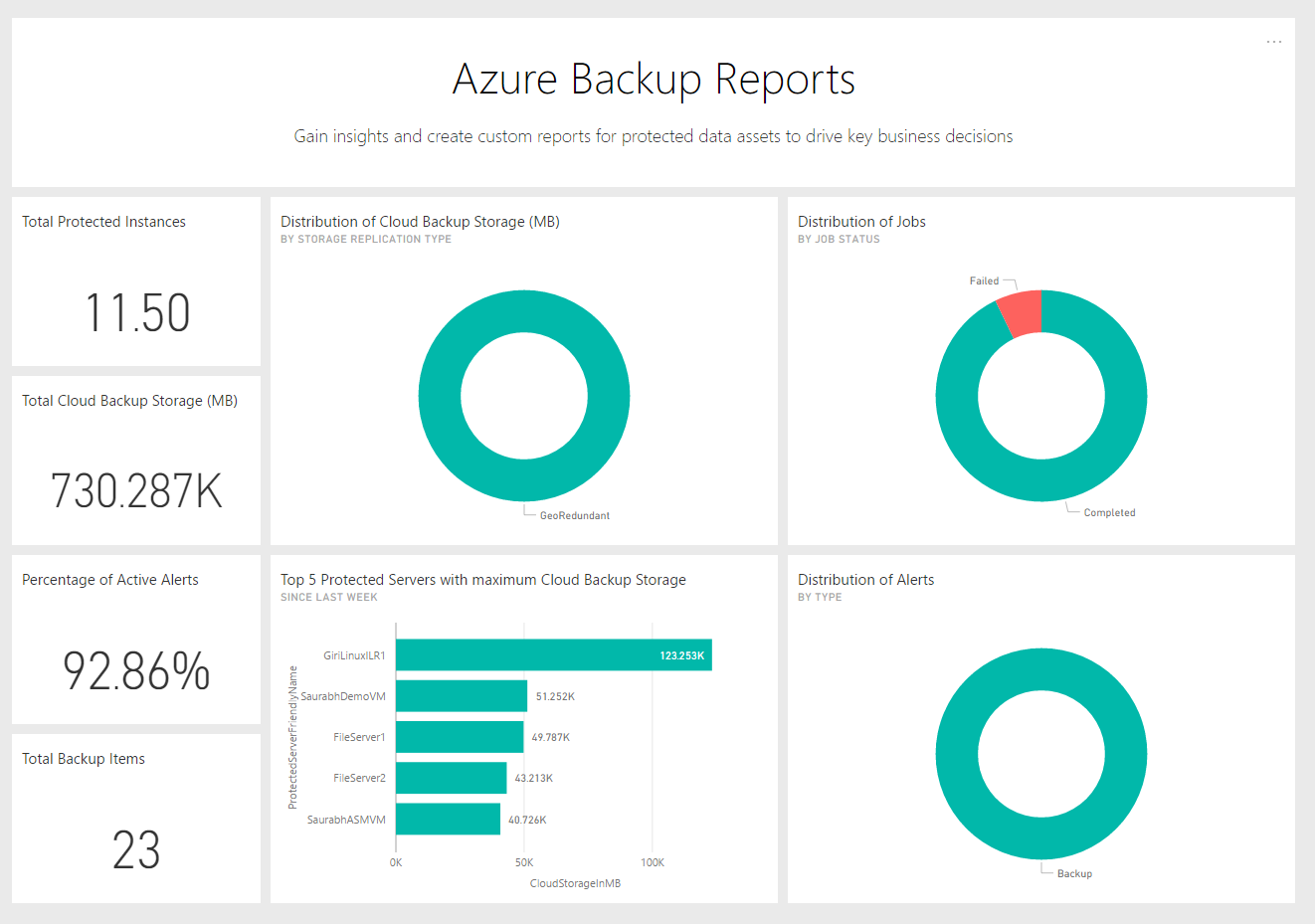Open the Distribution of Alerts tile title

point(866,580)
